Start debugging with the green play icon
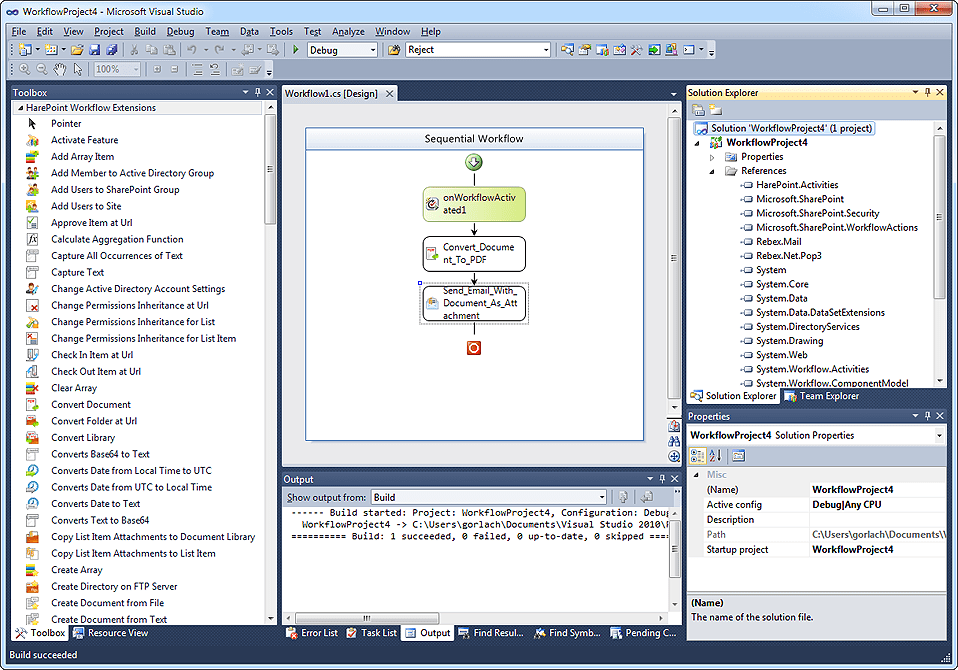Viewport: 958px width, 670px height. point(294,51)
